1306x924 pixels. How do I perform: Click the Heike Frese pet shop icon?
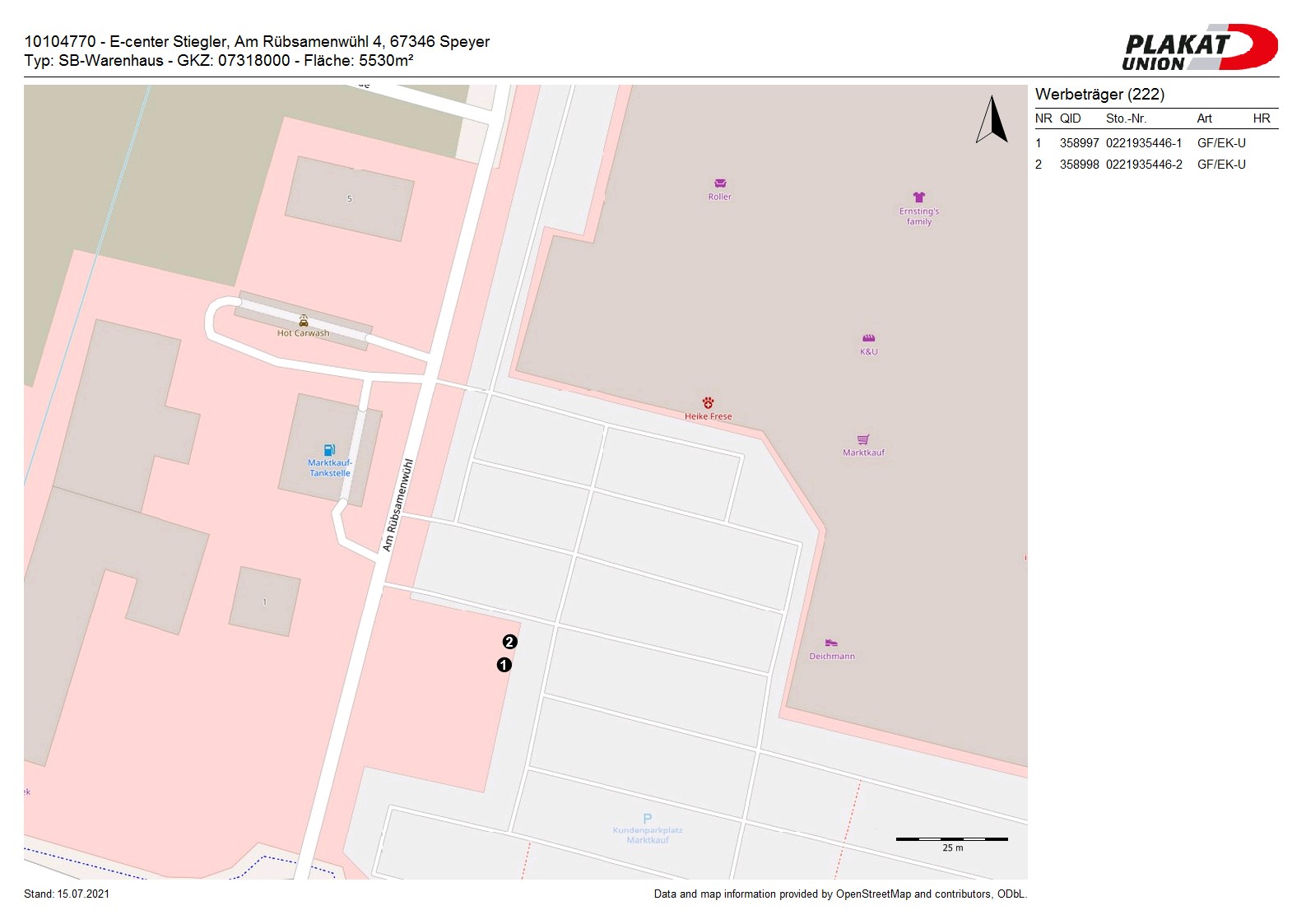(x=708, y=402)
